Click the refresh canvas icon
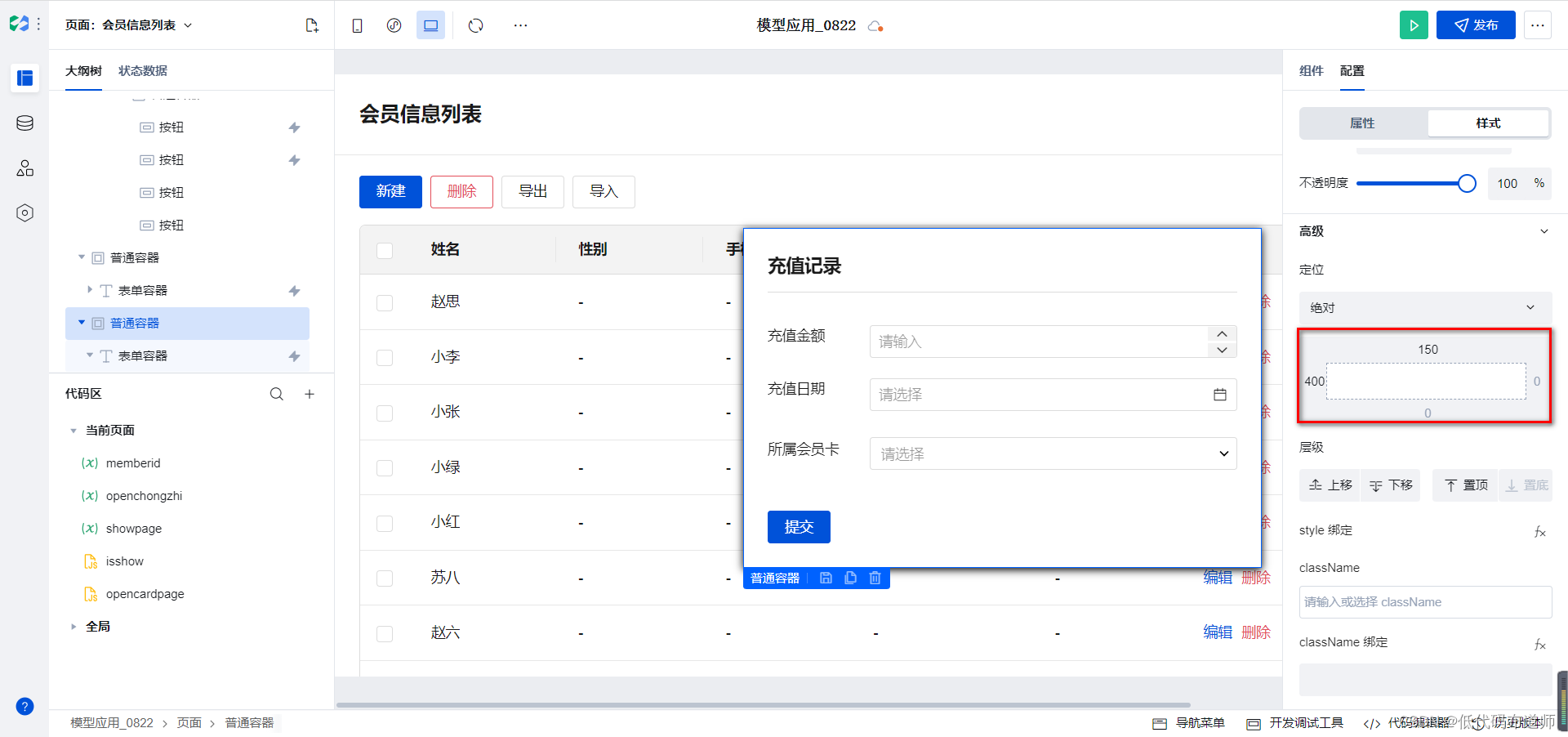The image size is (1568, 737). click(x=476, y=25)
